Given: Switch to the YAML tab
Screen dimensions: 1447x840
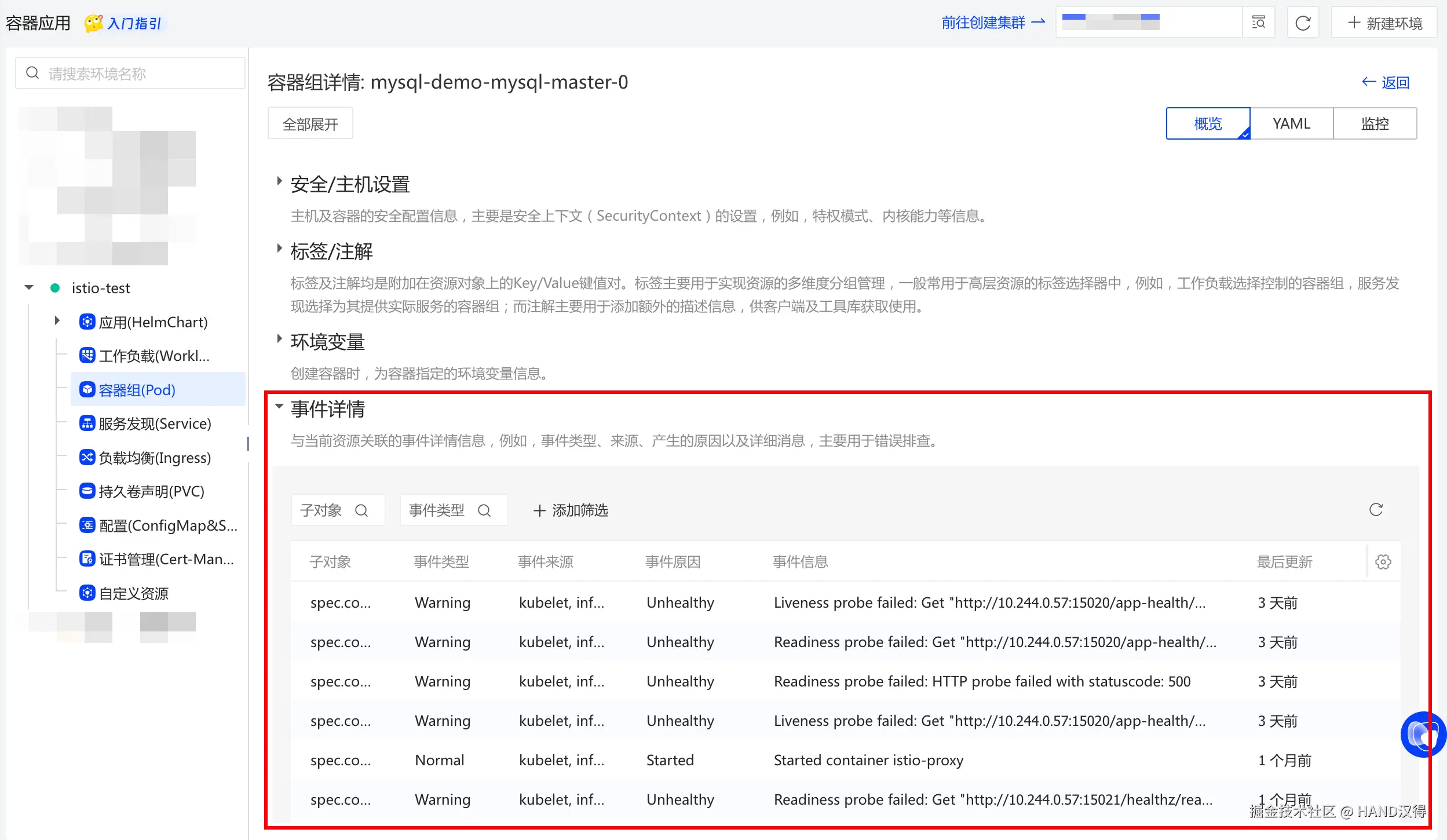Looking at the screenshot, I should pos(1291,123).
